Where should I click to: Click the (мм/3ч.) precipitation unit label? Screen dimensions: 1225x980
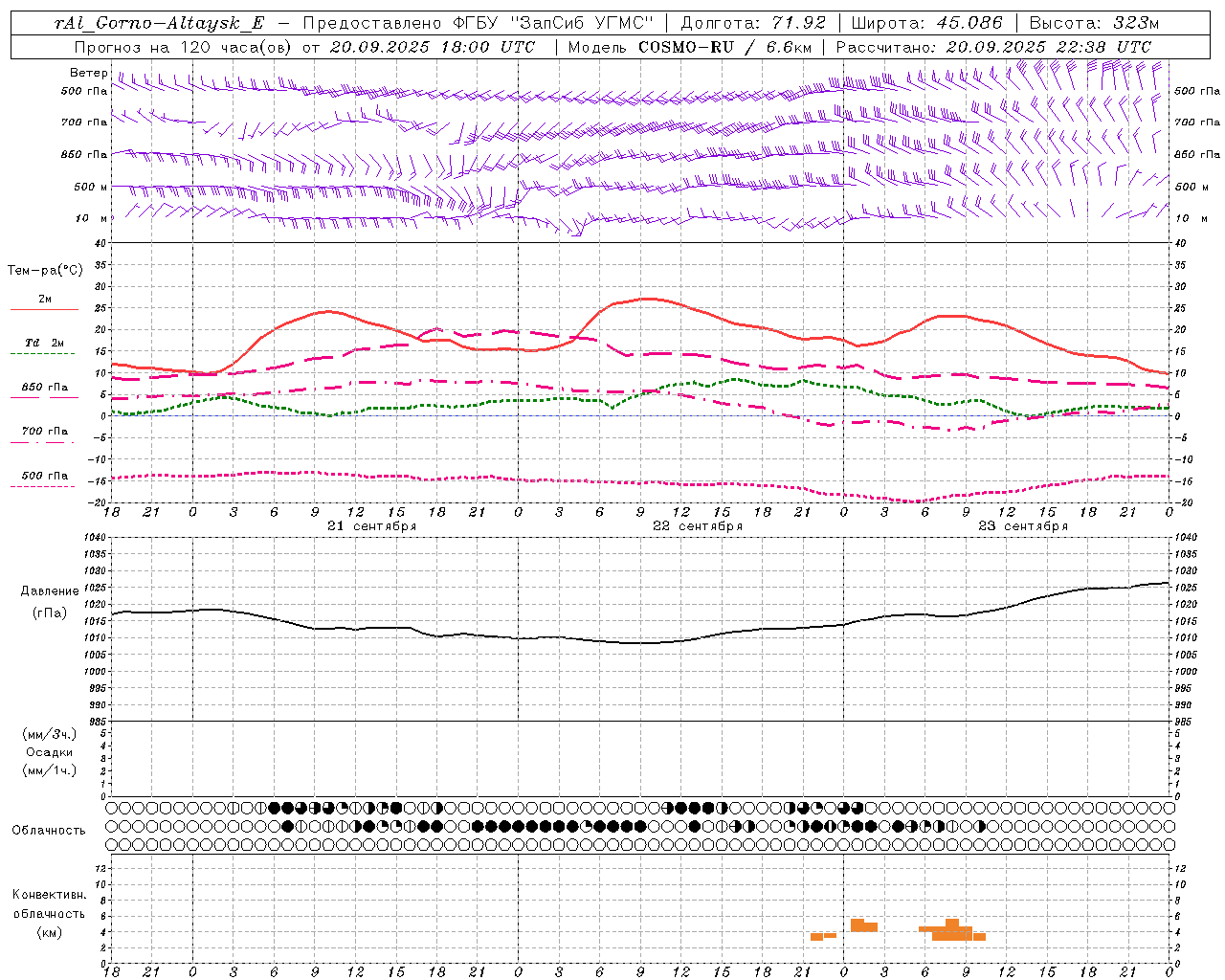point(50,734)
